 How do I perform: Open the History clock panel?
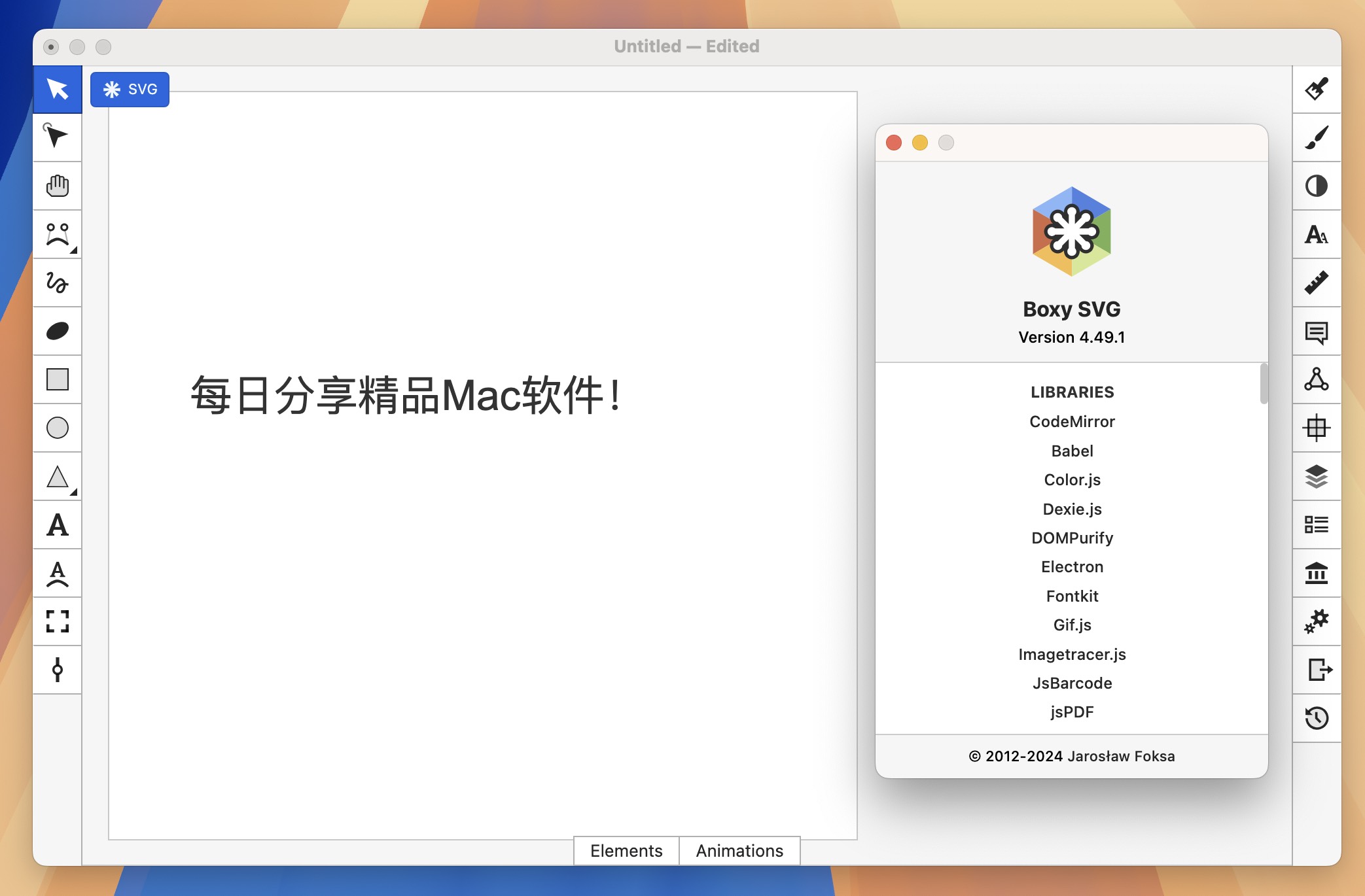(1317, 718)
